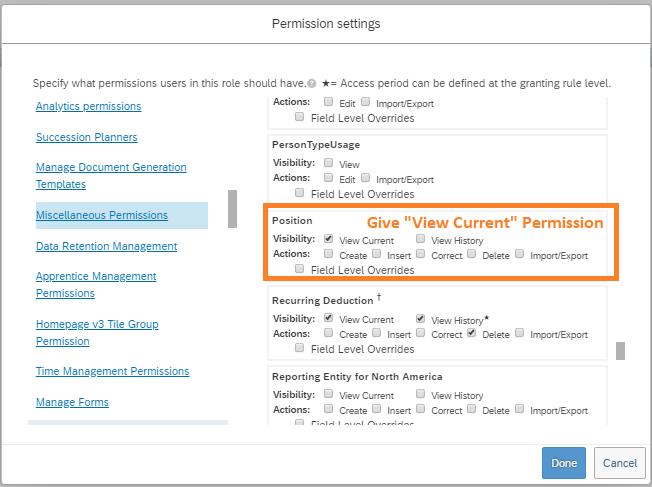Click the help icon after role description
The height and width of the screenshot is (487, 652).
point(311,84)
